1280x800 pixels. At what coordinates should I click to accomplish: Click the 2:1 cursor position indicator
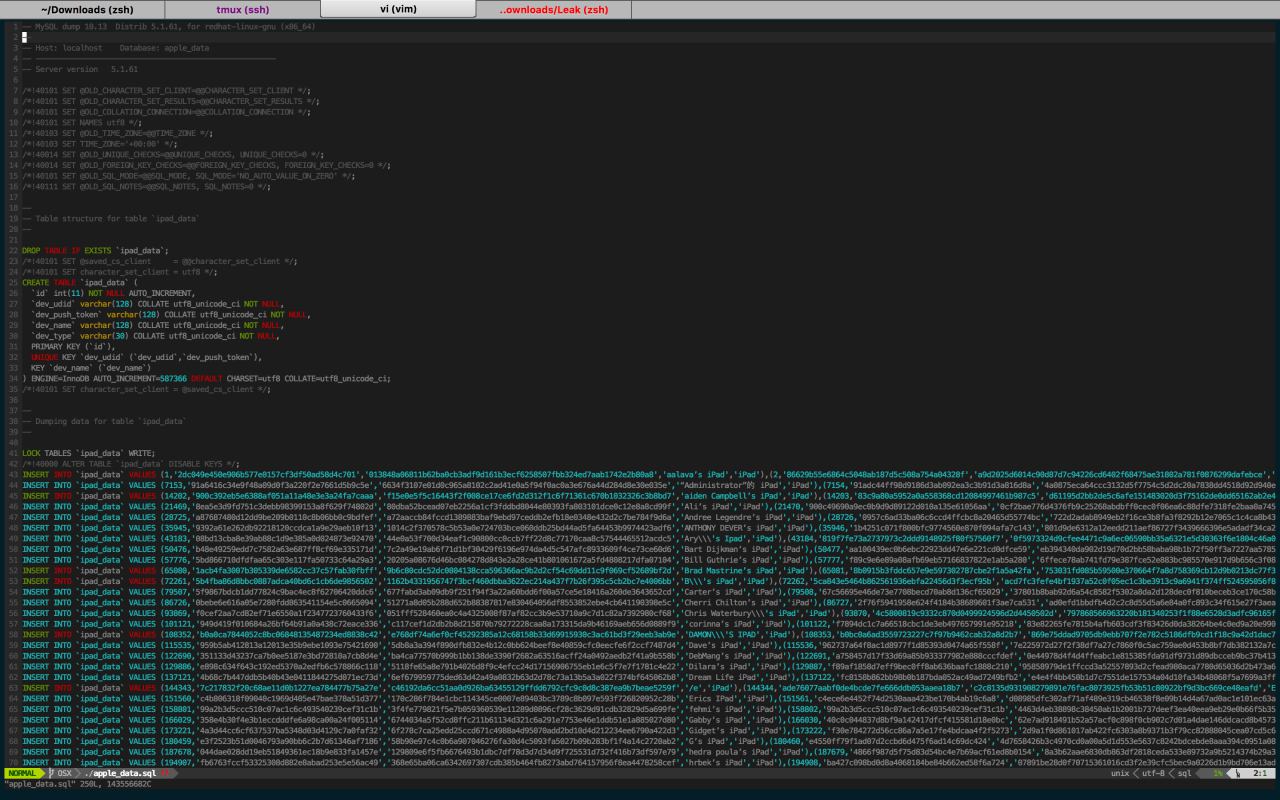1259,773
